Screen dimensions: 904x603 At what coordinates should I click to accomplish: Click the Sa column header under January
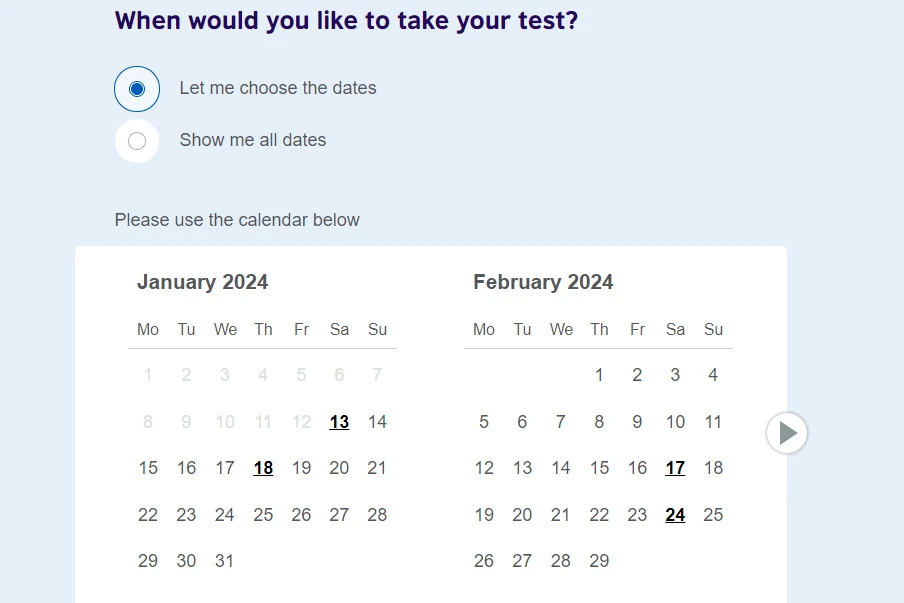pyautogui.click(x=339, y=329)
